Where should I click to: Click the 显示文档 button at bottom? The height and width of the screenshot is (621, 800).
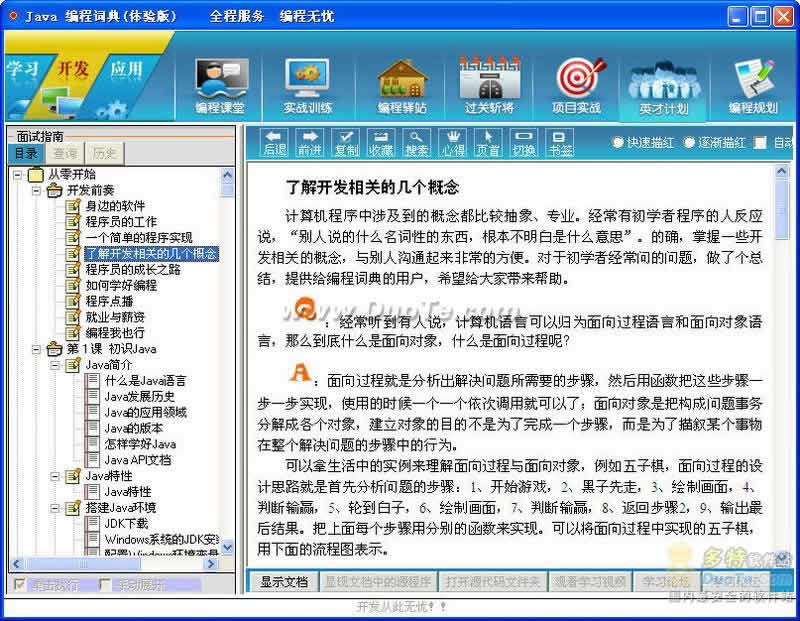(x=284, y=582)
